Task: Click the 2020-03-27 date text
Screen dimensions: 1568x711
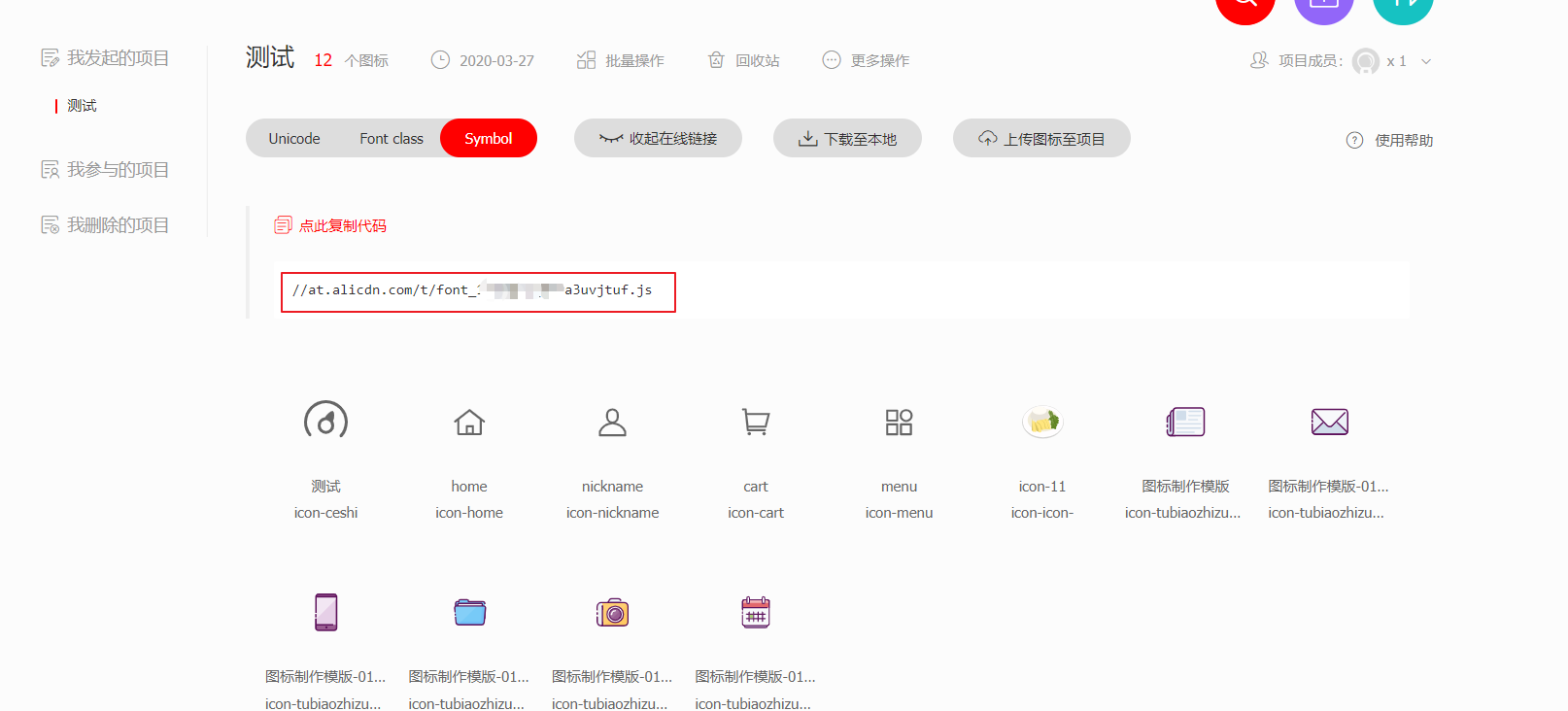Action: pos(496,60)
